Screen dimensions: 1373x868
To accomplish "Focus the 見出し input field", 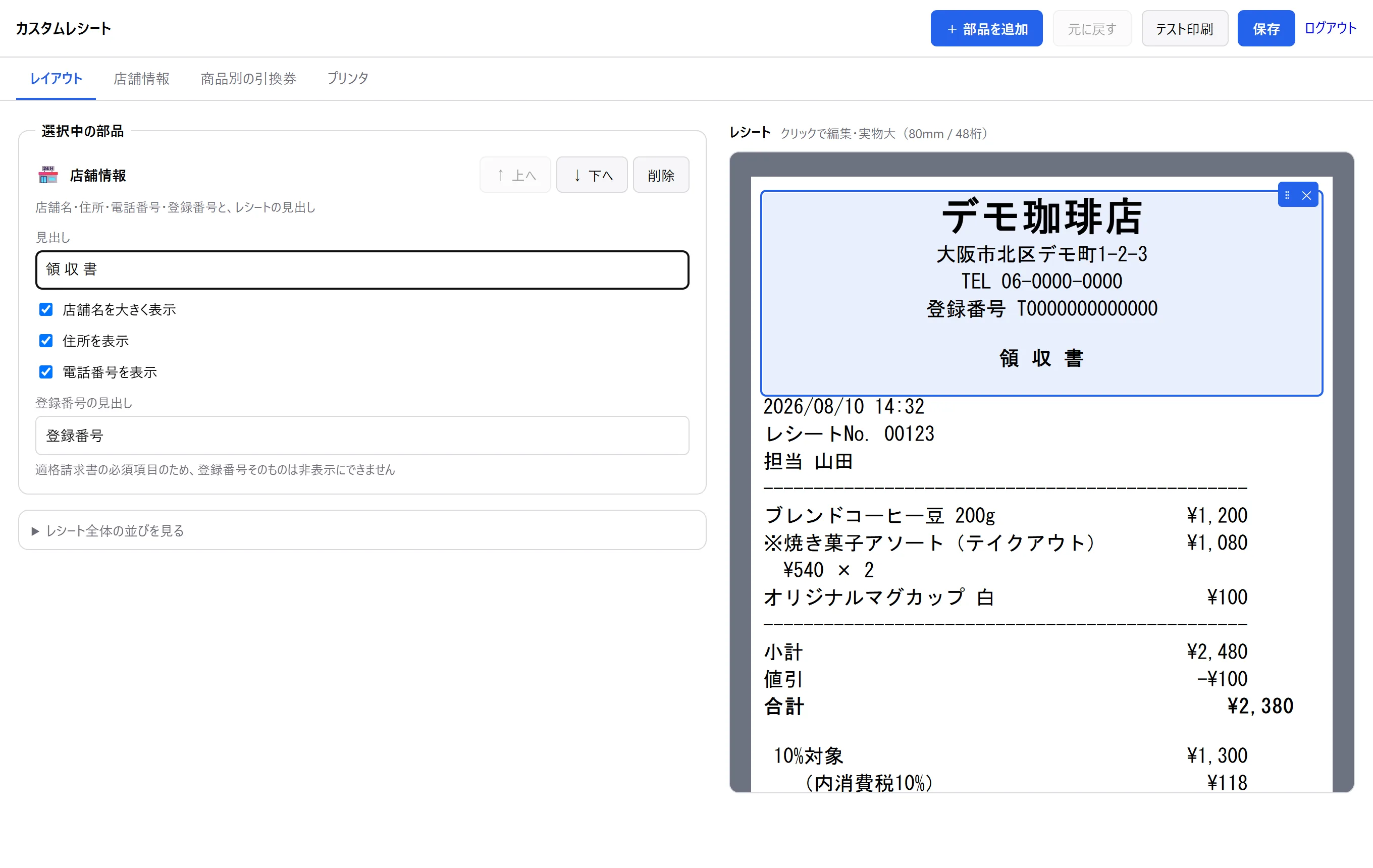I will click(362, 269).
